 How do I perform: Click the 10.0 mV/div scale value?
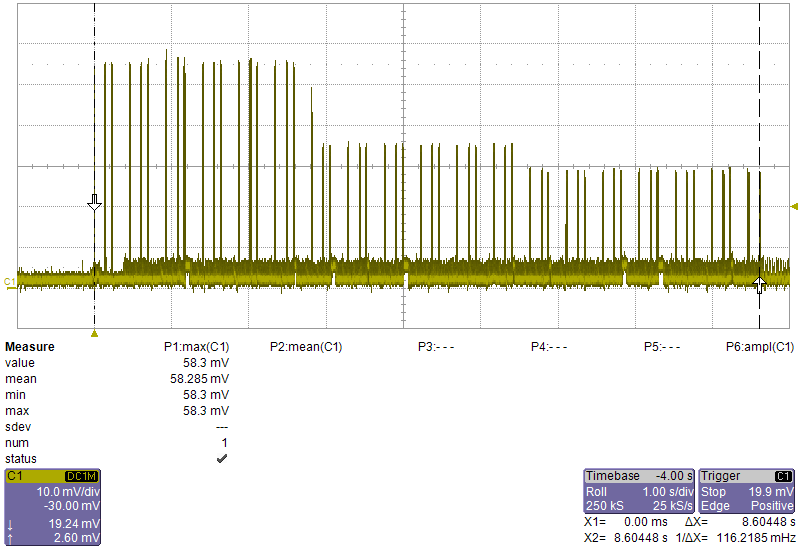click(x=68, y=492)
